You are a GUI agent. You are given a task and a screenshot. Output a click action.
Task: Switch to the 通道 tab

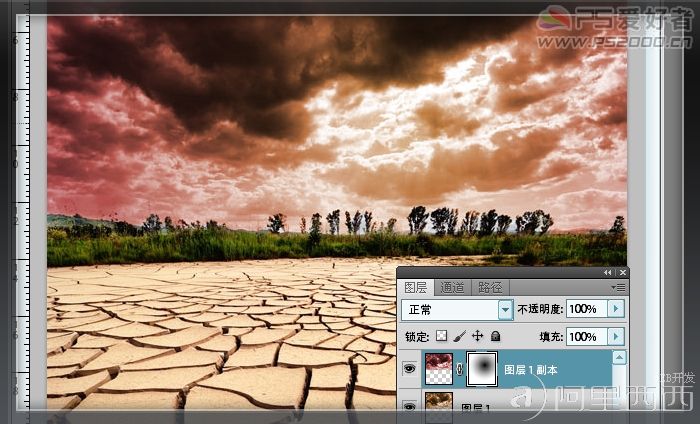(452, 288)
